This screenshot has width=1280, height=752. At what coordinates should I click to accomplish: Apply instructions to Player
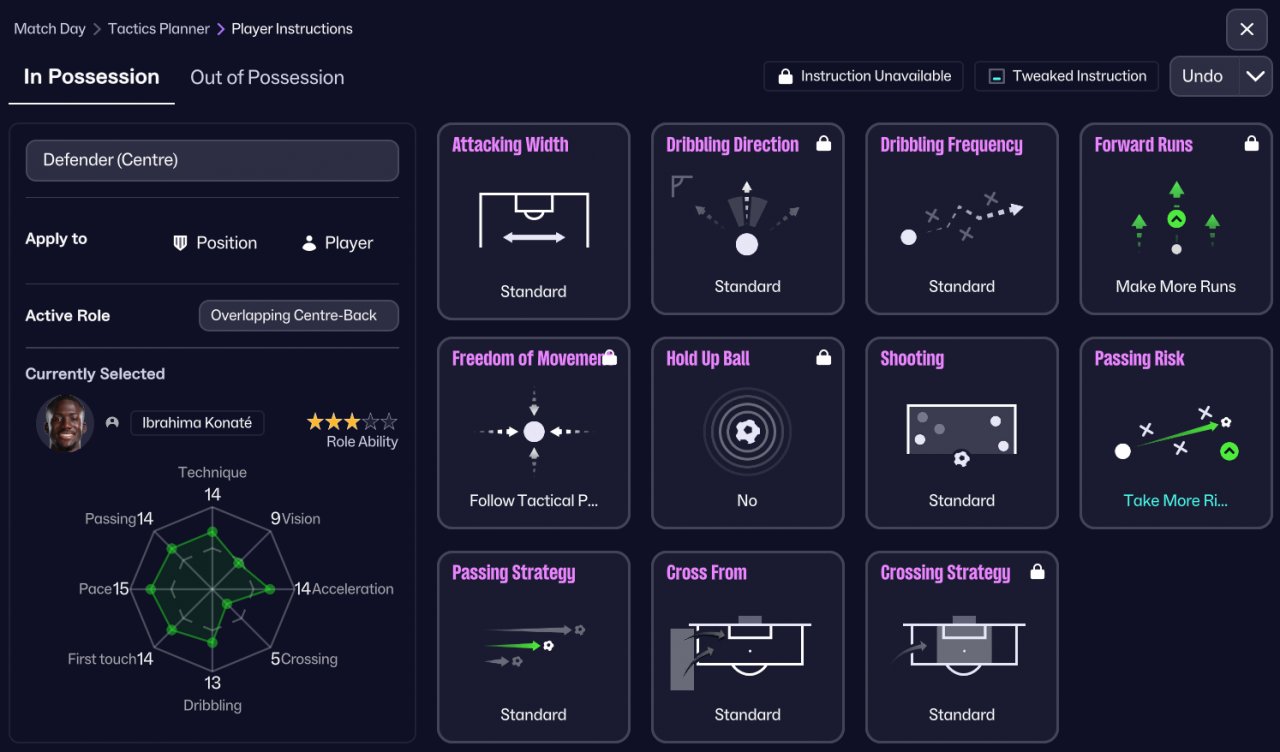(x=337, y=243)
